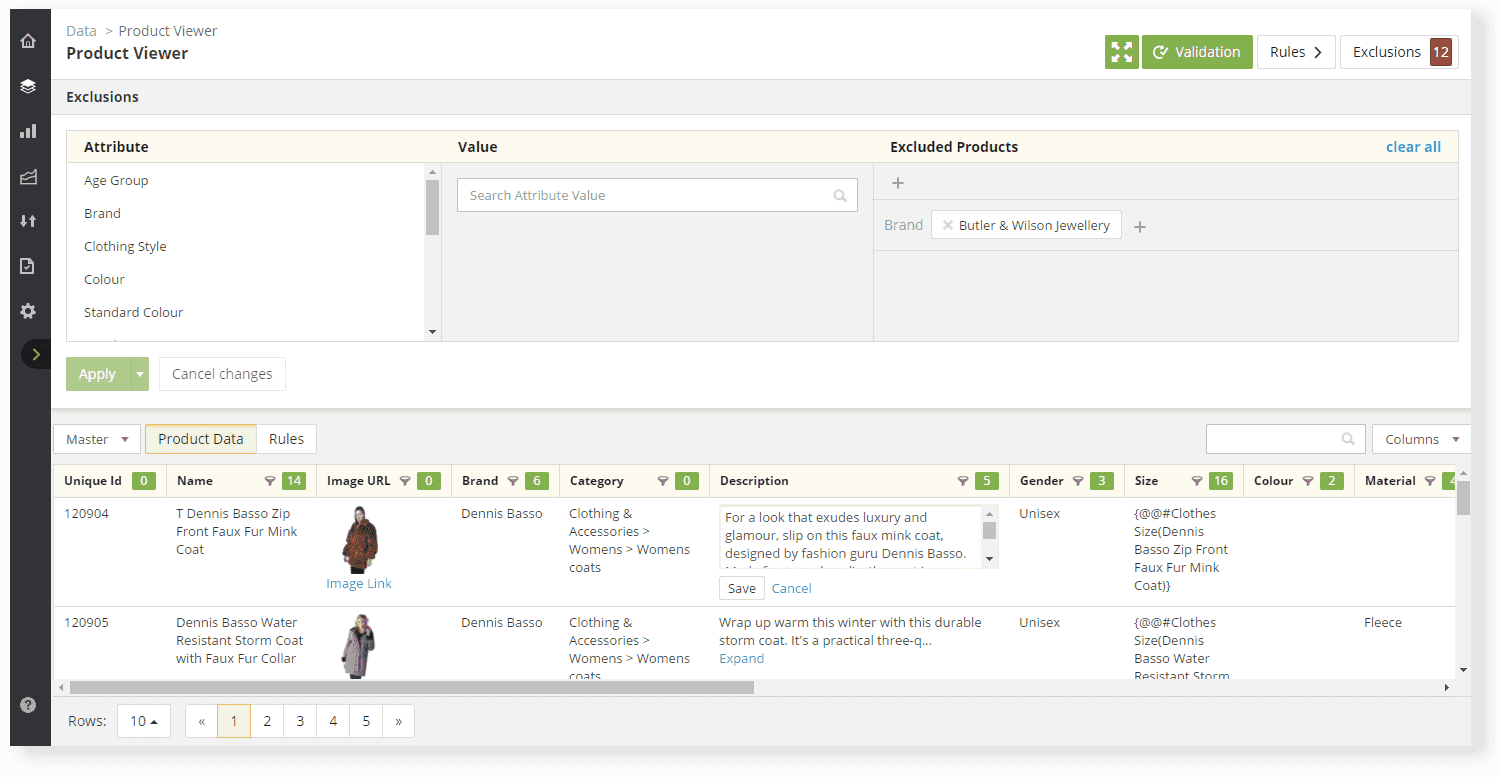Open the Master dropdown

(x=97, y=439)
